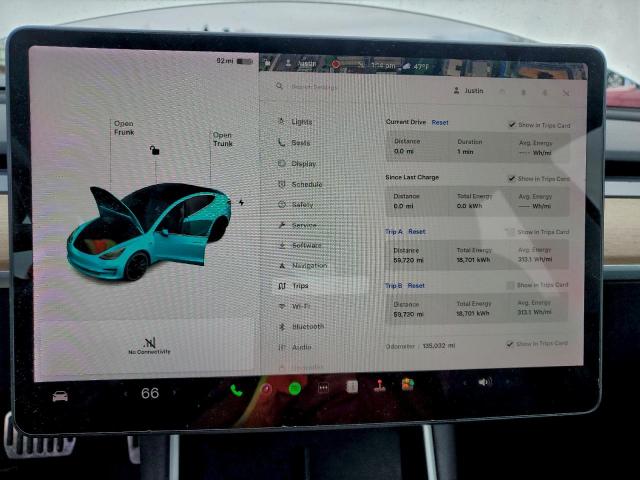Tap Open Trunk
Image resolution: width=640 pixels, height=480 pixels.
coord(223,139)
